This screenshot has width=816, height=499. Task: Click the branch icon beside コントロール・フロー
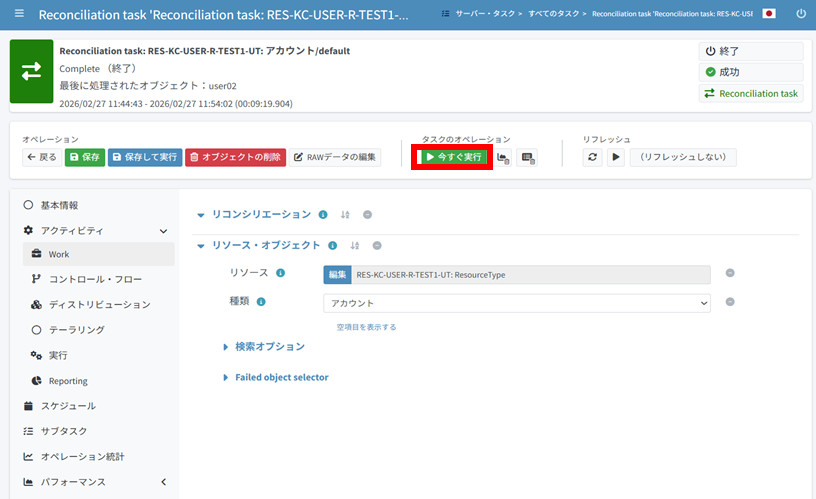click(36, 279)
